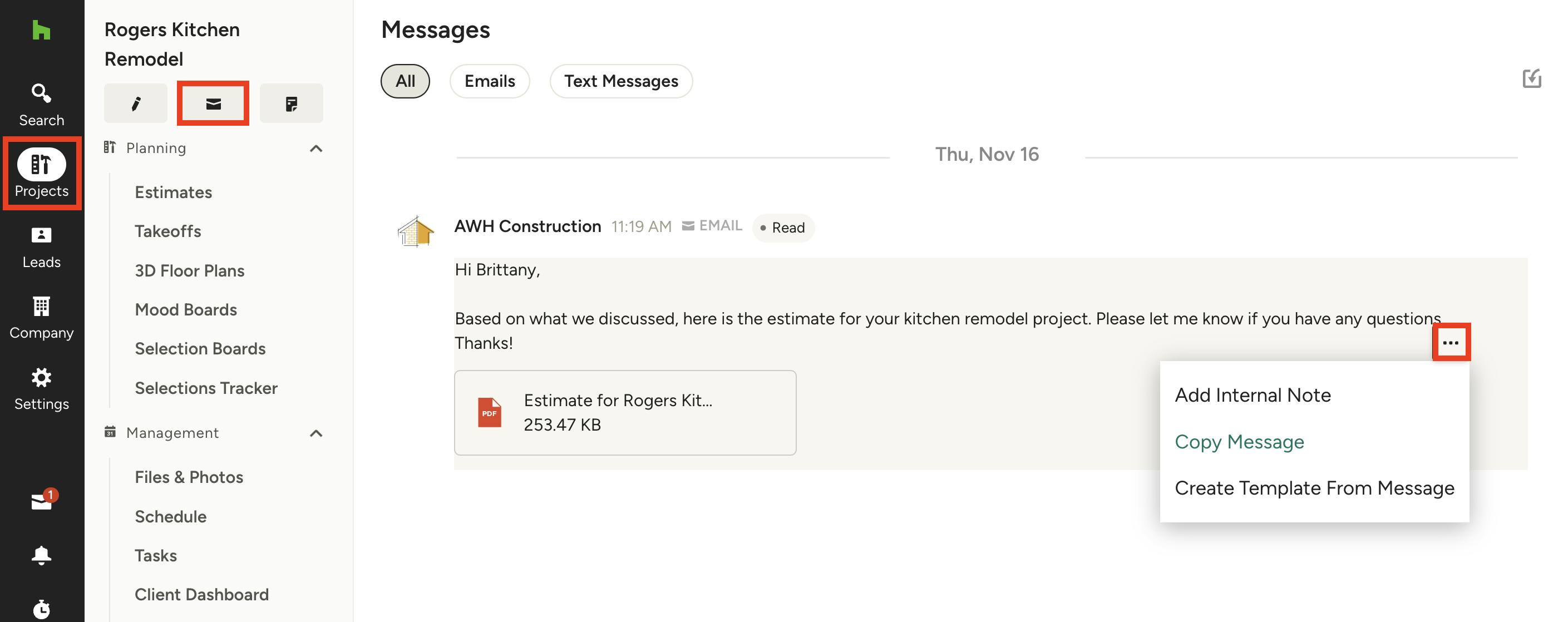
Task: Select the All messages filter
Action: [x=406, y=81]
